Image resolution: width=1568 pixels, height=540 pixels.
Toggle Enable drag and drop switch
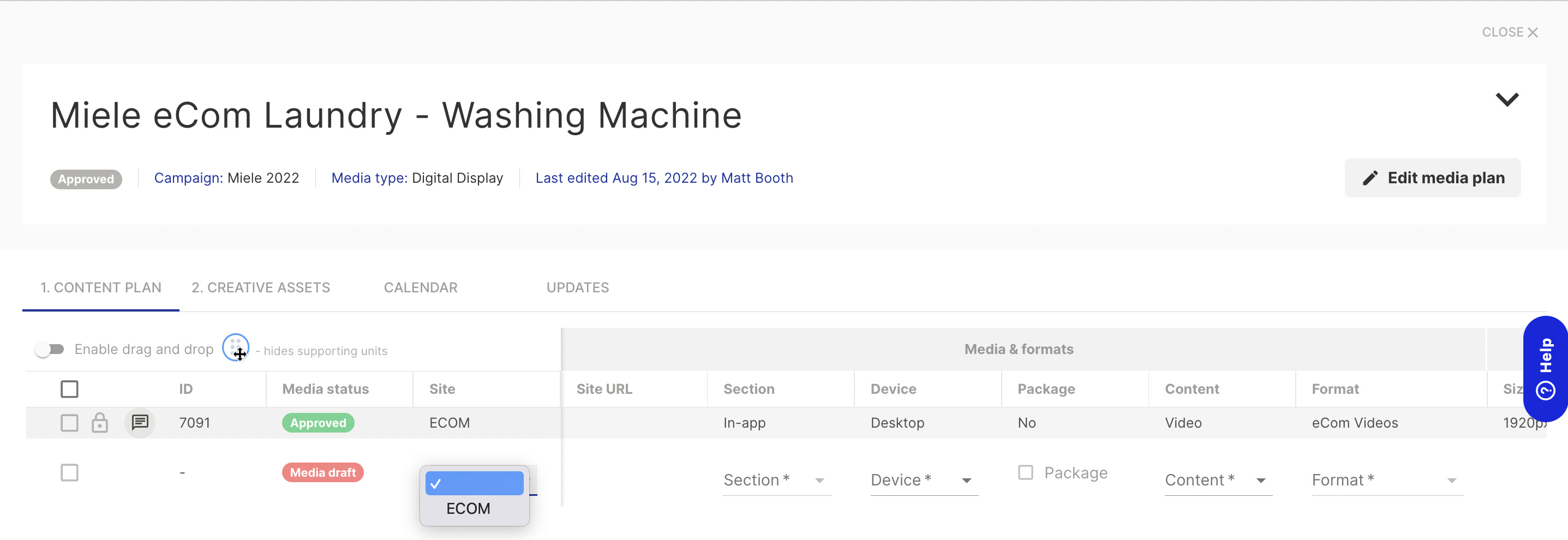(50, 350)
